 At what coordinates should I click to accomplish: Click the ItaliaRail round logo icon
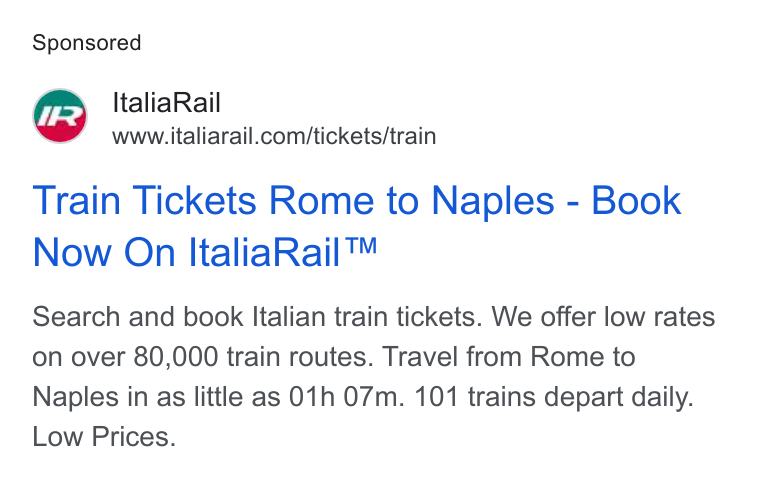tap(60, 116)
